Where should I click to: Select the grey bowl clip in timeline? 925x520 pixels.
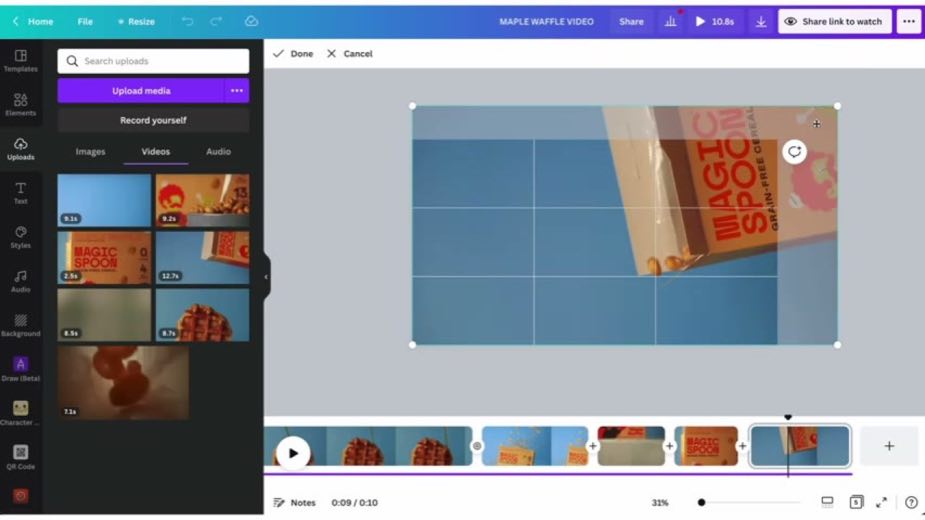click(631, 446)
